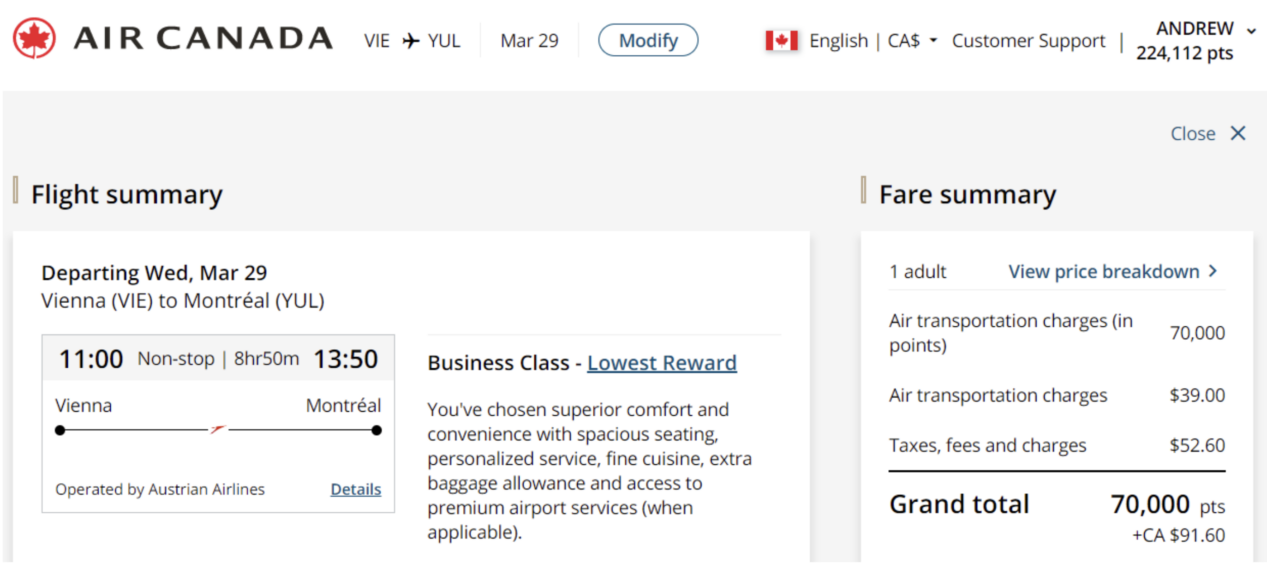
Task: Click the Vienna departure dot on route line
Action: [x=60, y=430]
